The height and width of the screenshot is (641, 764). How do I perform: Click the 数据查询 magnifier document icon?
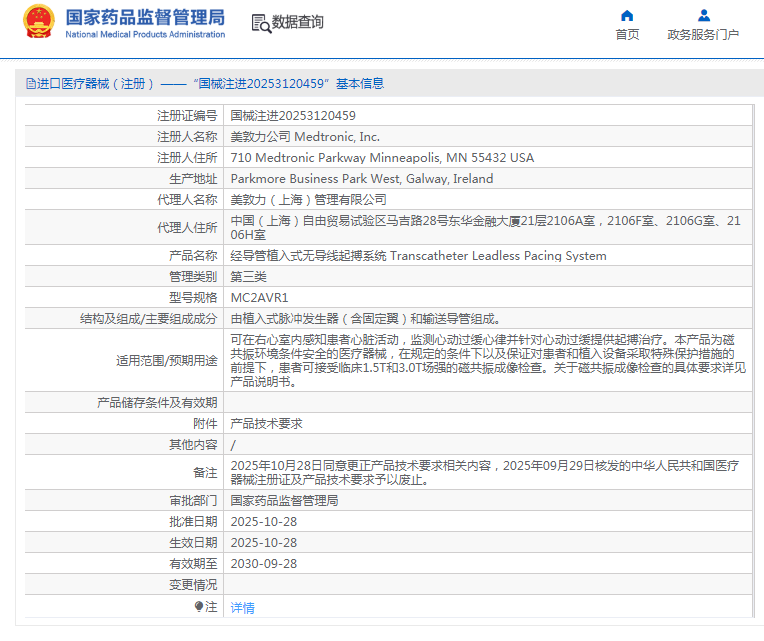click(260, 23)
